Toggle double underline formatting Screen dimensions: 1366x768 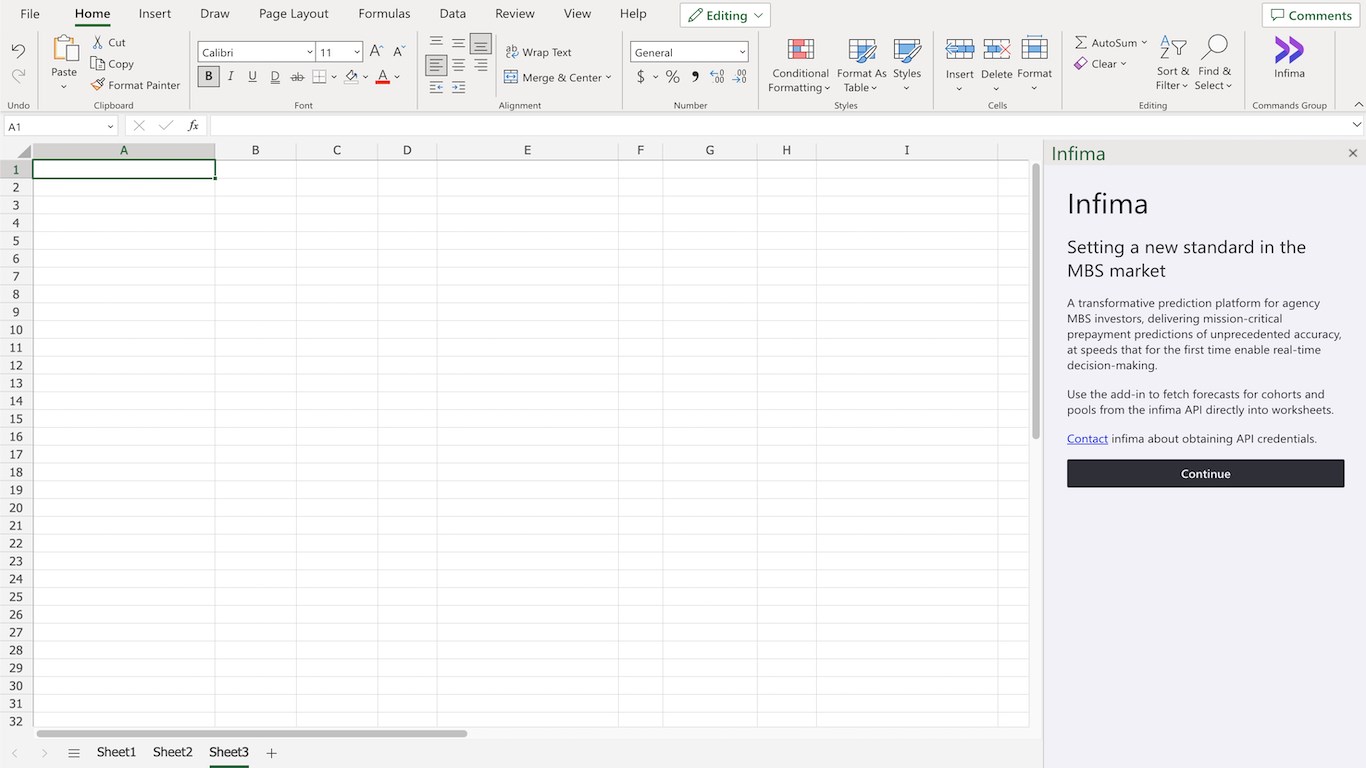[x=275, y=77]
